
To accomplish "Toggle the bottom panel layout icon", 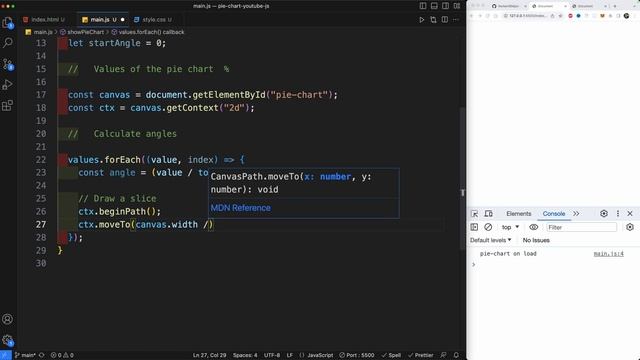I will 434,6.
